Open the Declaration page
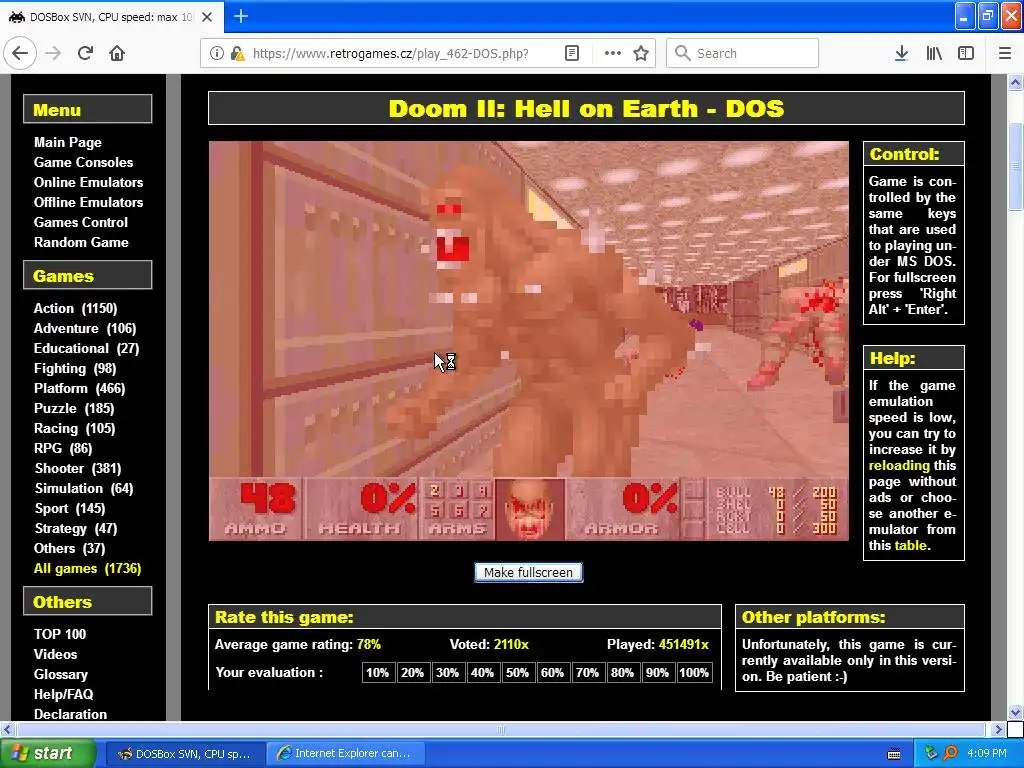The image size is (1024, 768). [71, 714]
